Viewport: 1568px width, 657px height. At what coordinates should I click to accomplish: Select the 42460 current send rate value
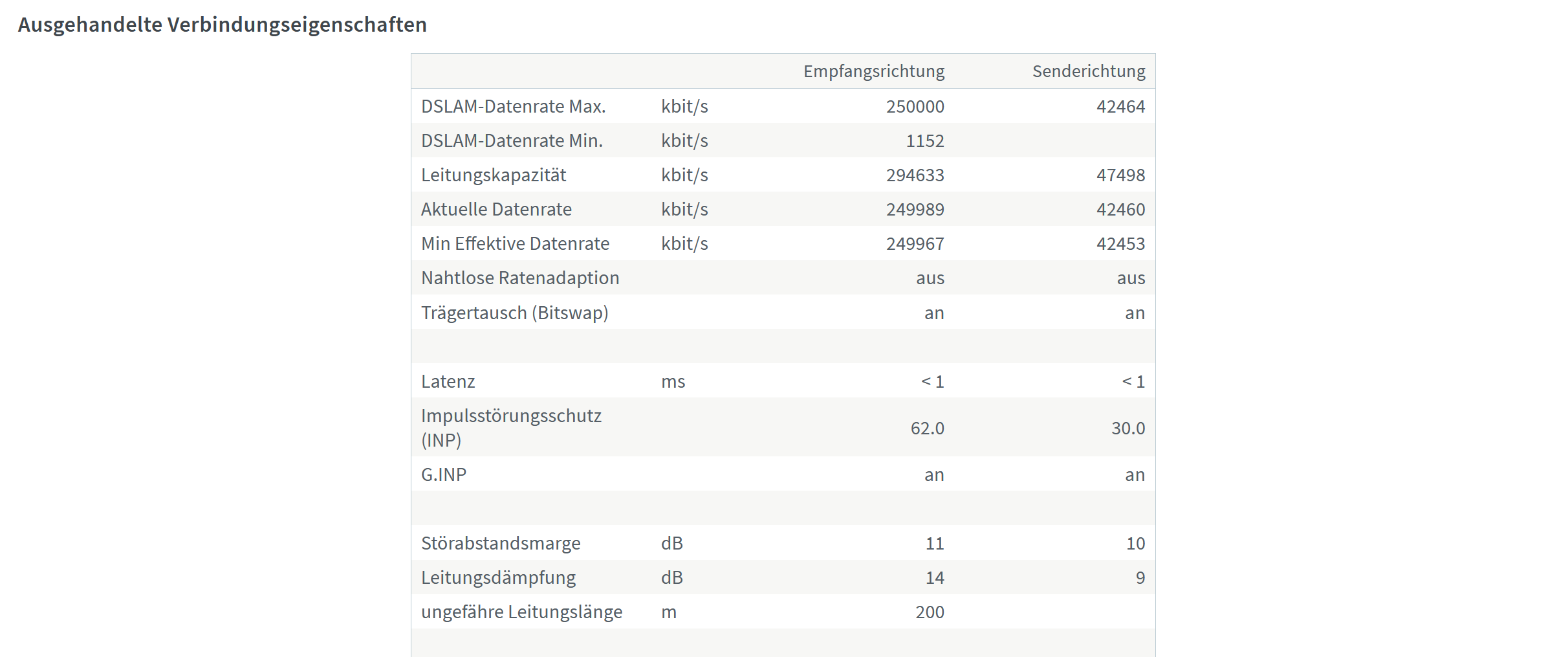1120,209
